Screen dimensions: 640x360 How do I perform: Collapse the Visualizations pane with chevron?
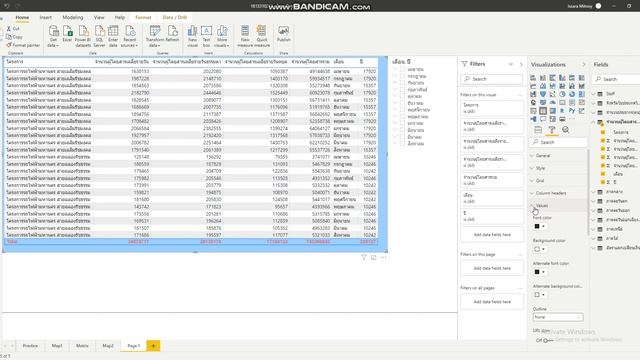(x=584, y=64)
